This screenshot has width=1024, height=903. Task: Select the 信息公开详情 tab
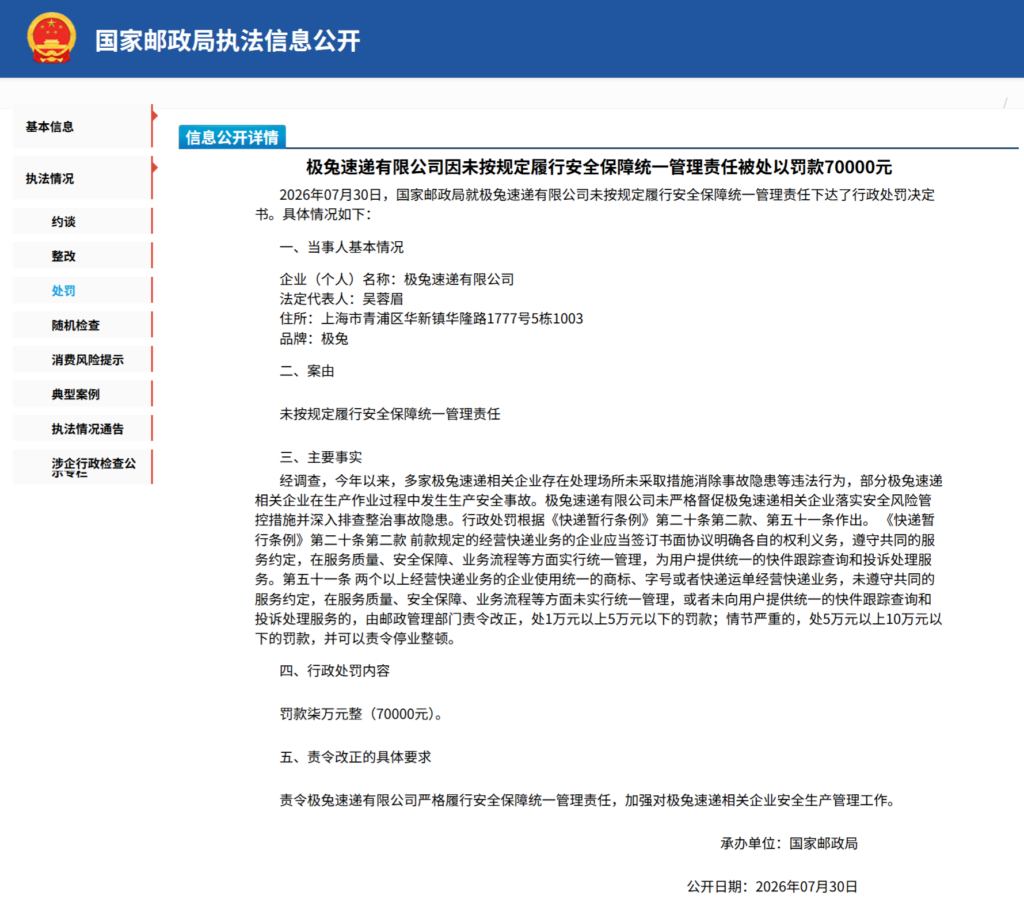click(x=232, y=137)
